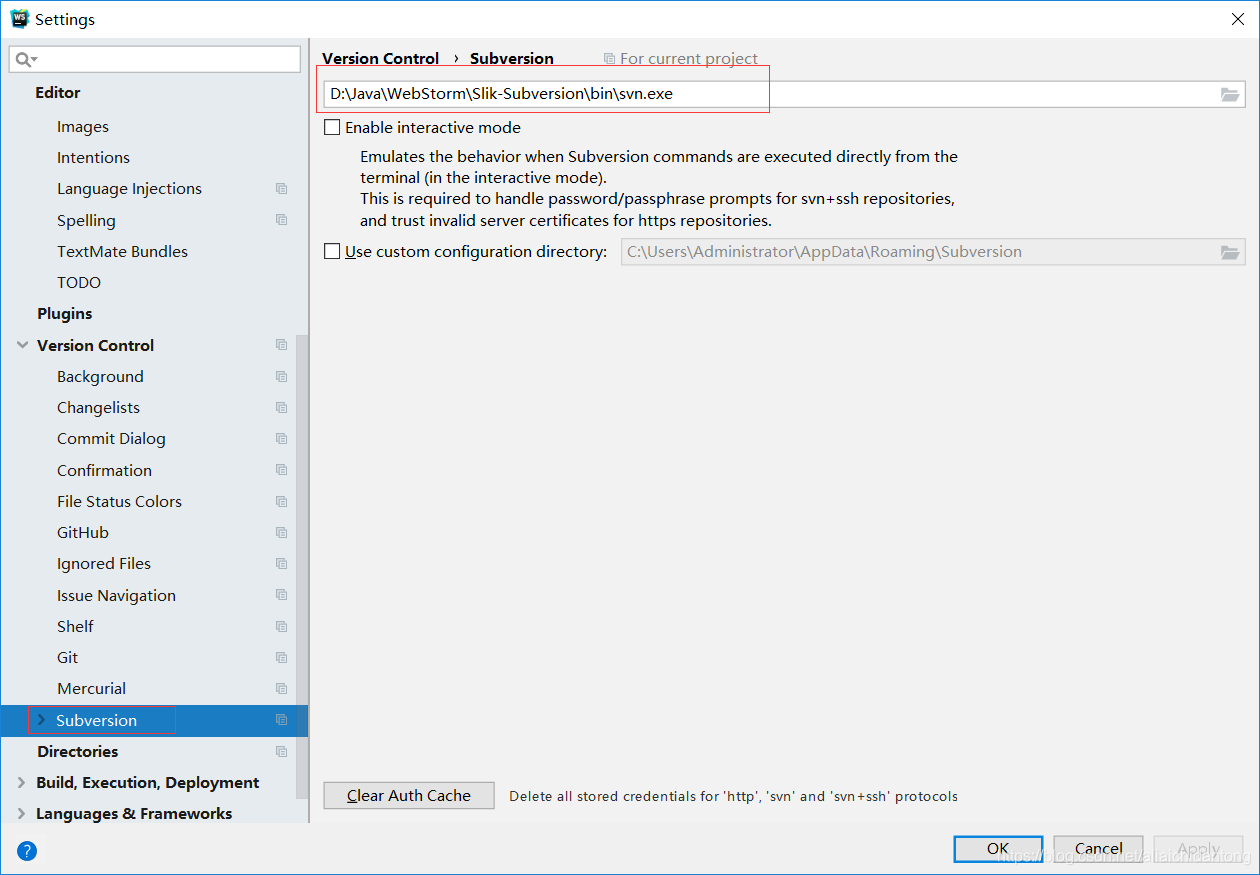The height and width of the screenshot is (875, 1260).
Task: Collapse the Version Control tree node
Action: pyautogui.click(x=22, y=345)
